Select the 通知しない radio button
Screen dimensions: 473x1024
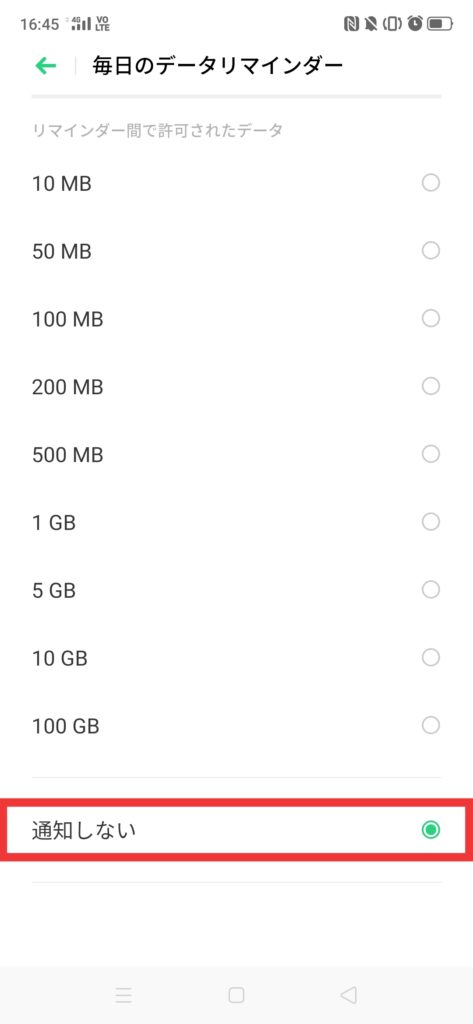[x=431, y=830]
